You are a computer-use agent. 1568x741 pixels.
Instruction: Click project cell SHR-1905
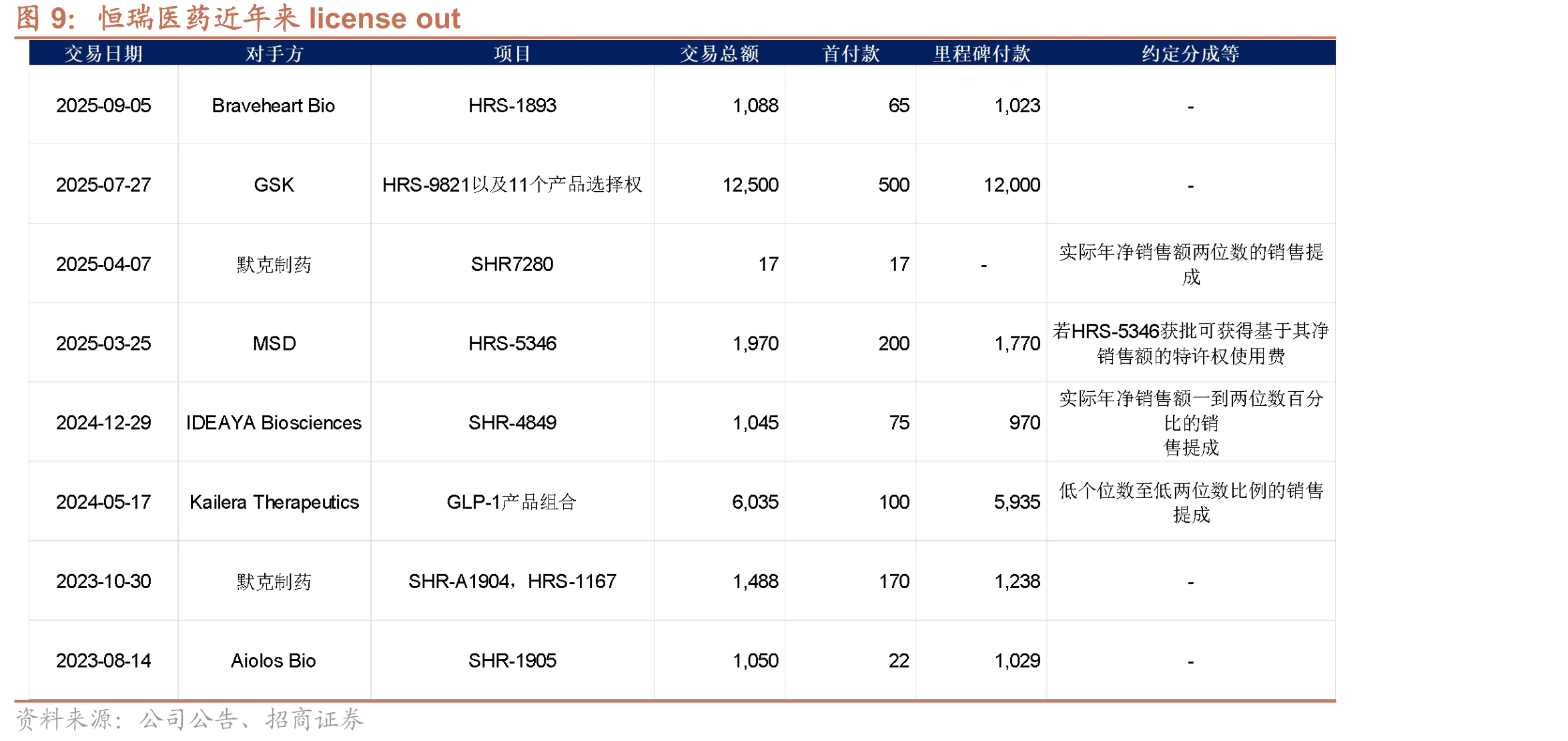click(512, 662)
